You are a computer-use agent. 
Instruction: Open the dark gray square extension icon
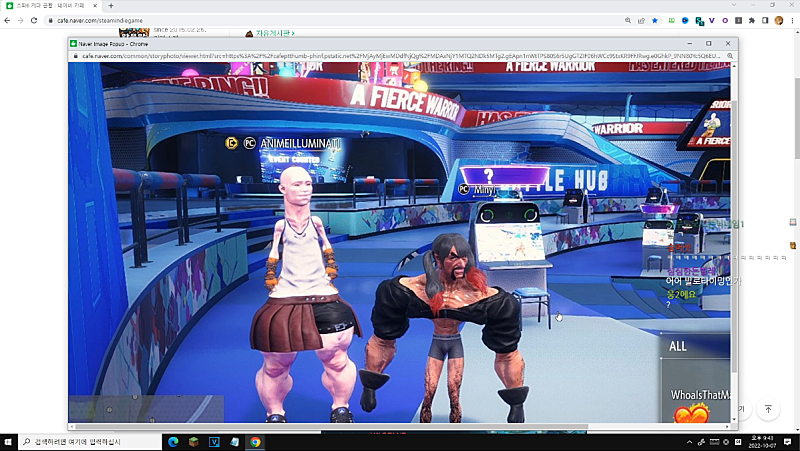(x=738, y=20)
